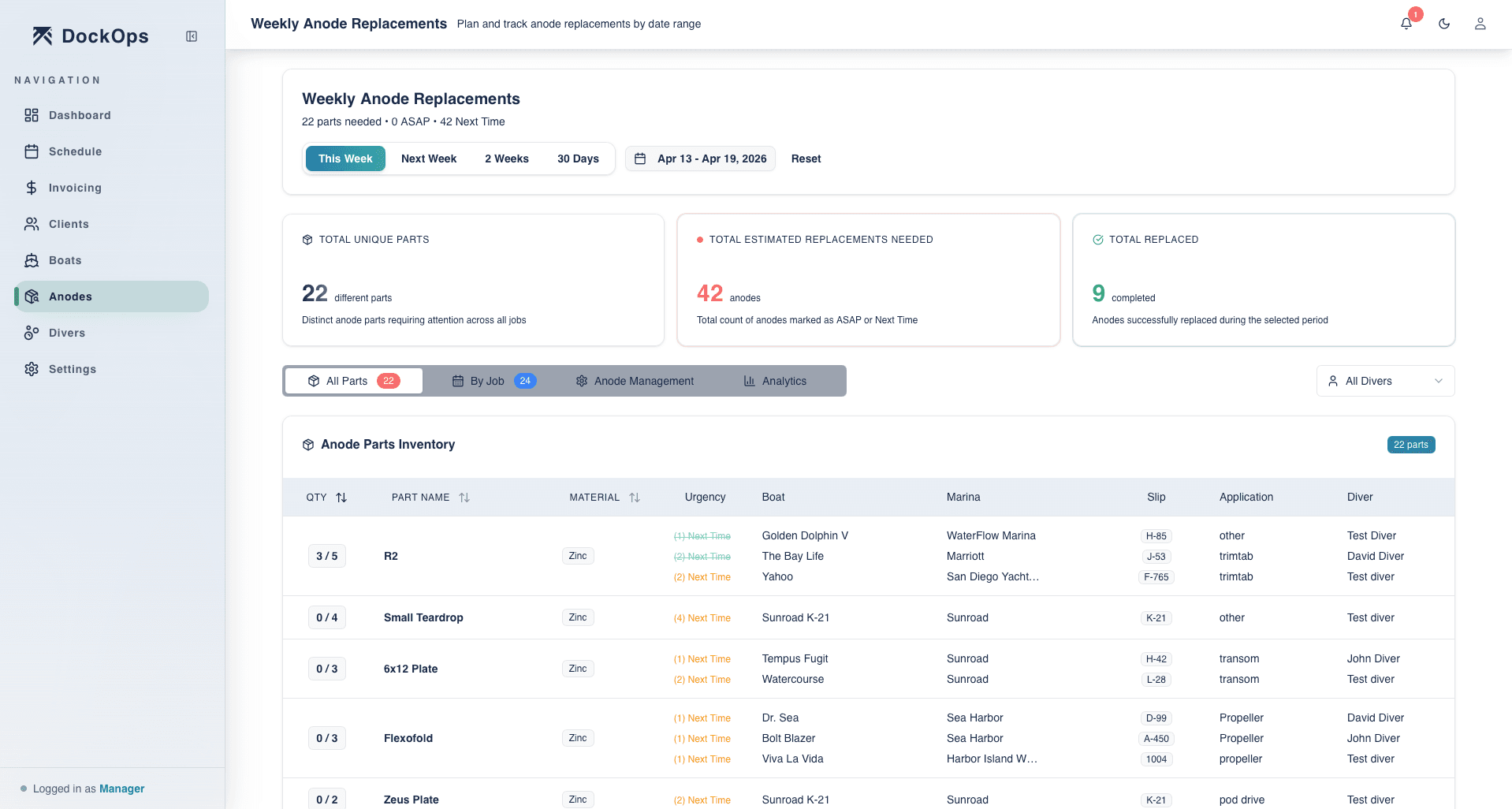
Task: Click the Viva La Vida boat name
Action: [793, 759]
